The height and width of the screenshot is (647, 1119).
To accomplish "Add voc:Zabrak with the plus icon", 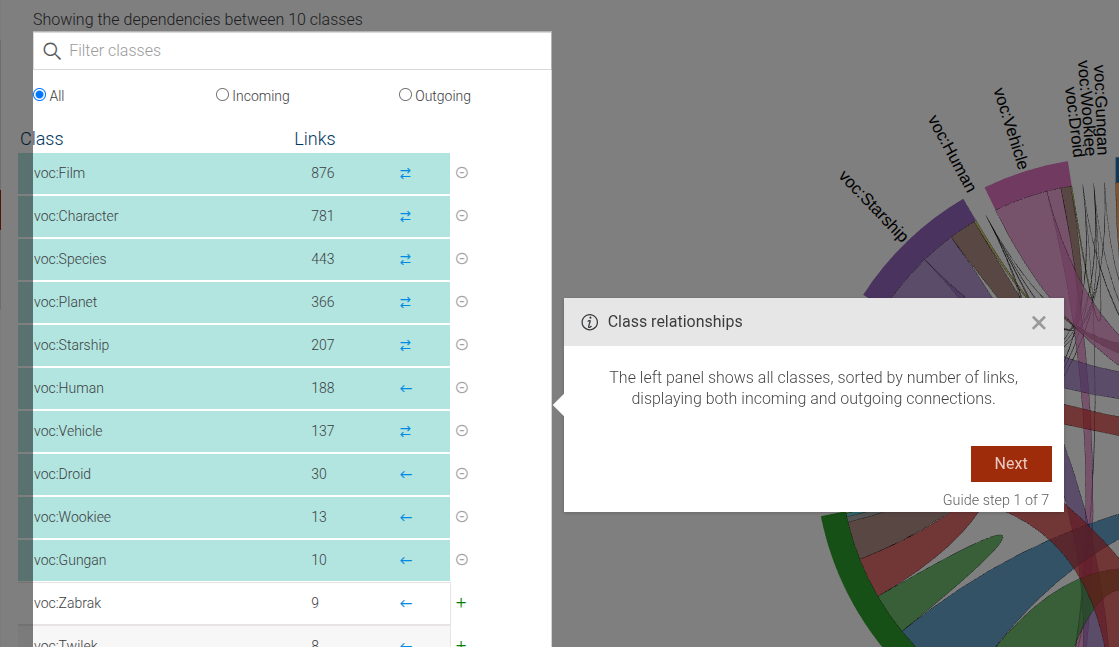I will [462, 603].
